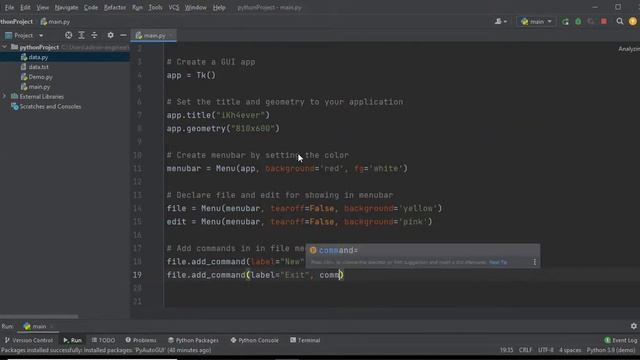Viewport: 640px width, 360px height.
Task: Hide the Project tool window
Action: coord(123,36)
